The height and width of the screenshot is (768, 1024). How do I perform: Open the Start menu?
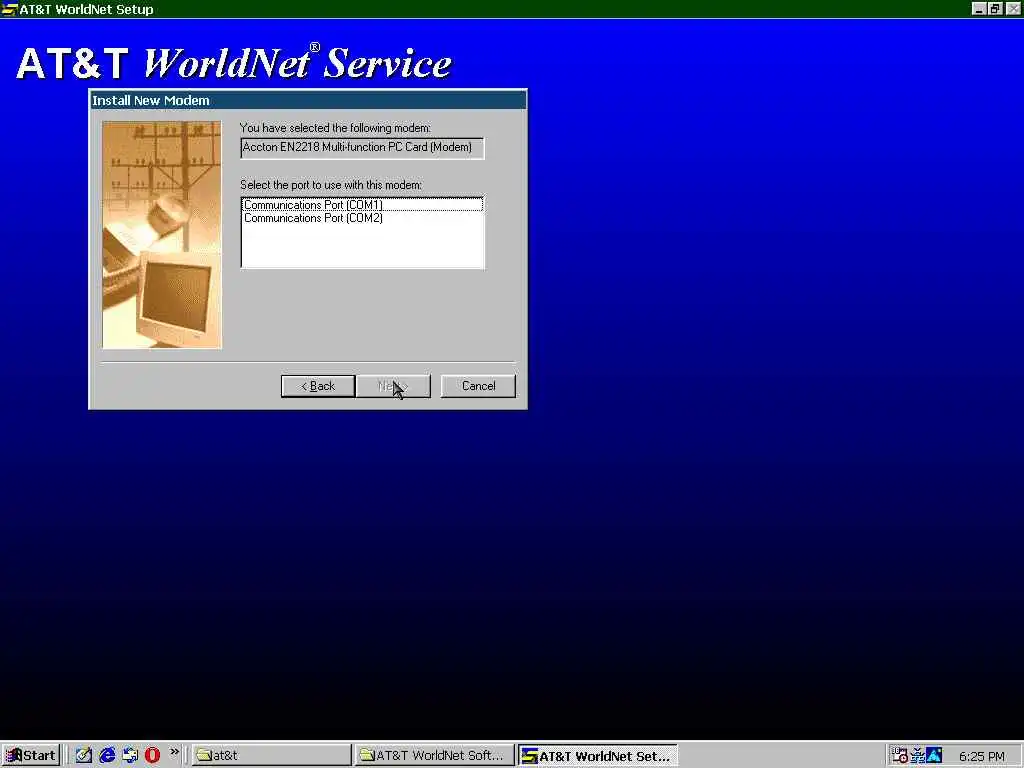pyautogui.click(x=31, y=755)
